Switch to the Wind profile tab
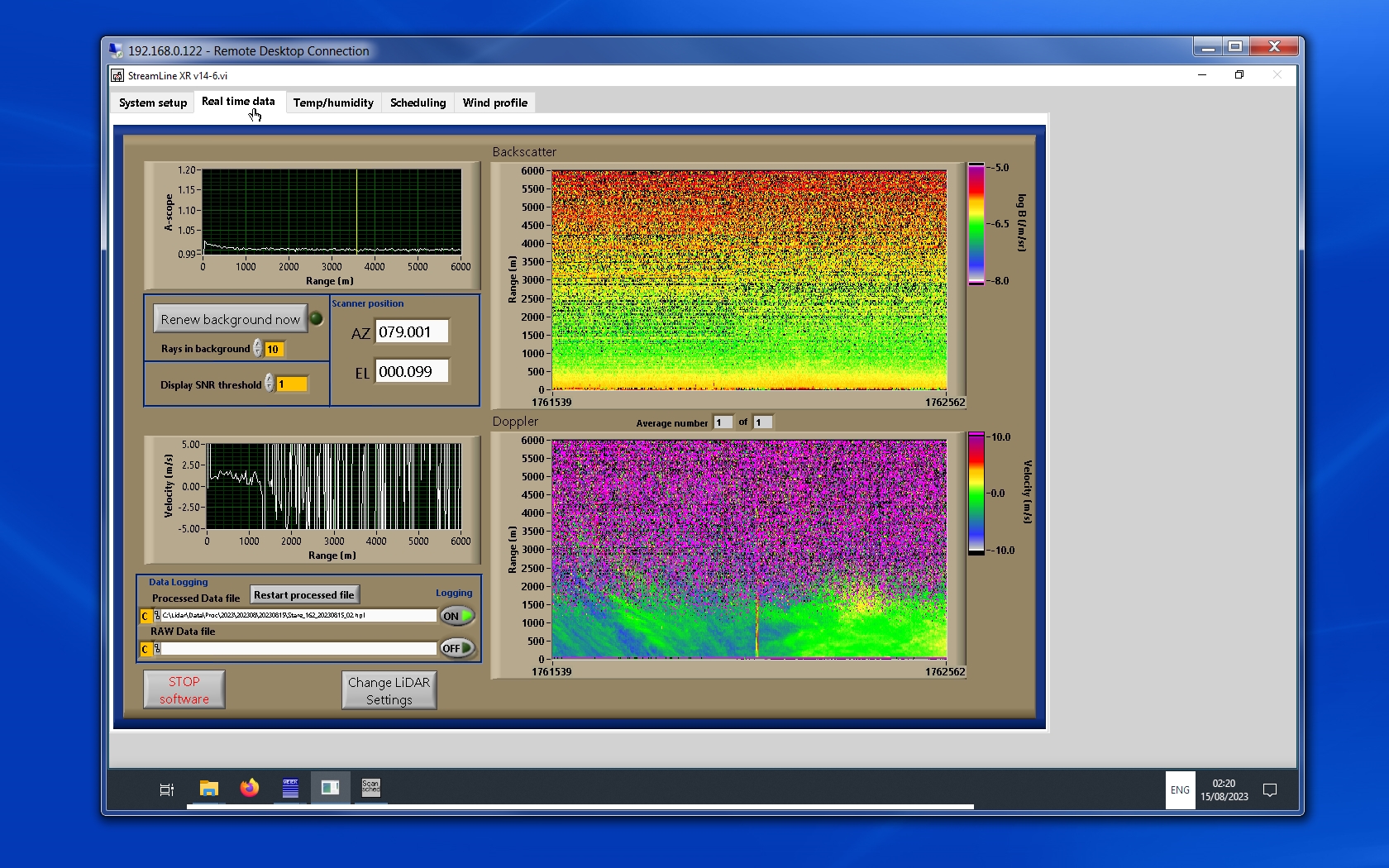The width and height of the screenshot is (1389, 868). coord(494,103)
